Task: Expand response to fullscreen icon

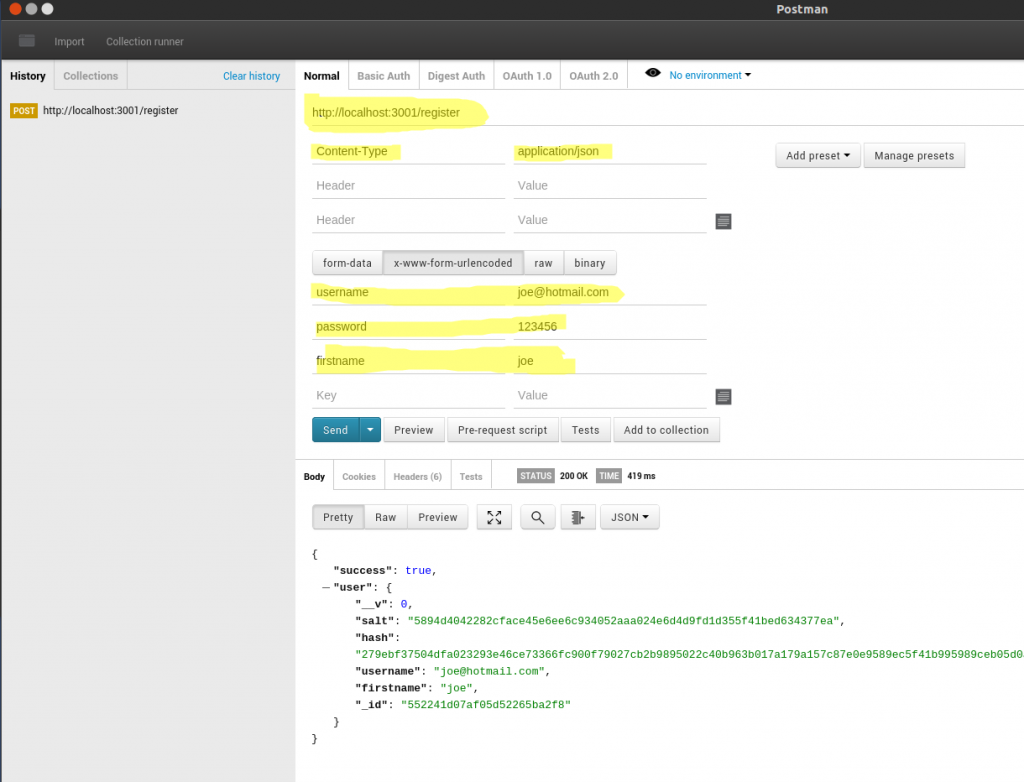Action: click(x=494, y=517)
